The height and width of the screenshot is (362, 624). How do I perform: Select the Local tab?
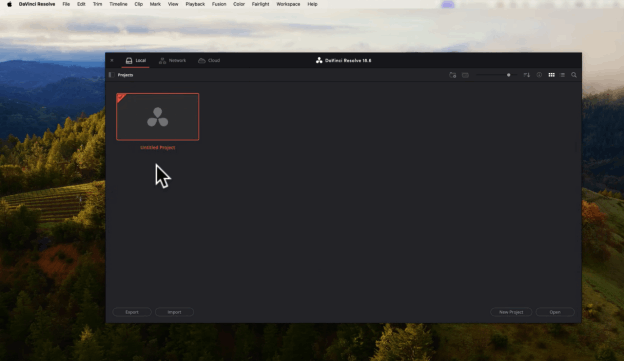point(136,60)
